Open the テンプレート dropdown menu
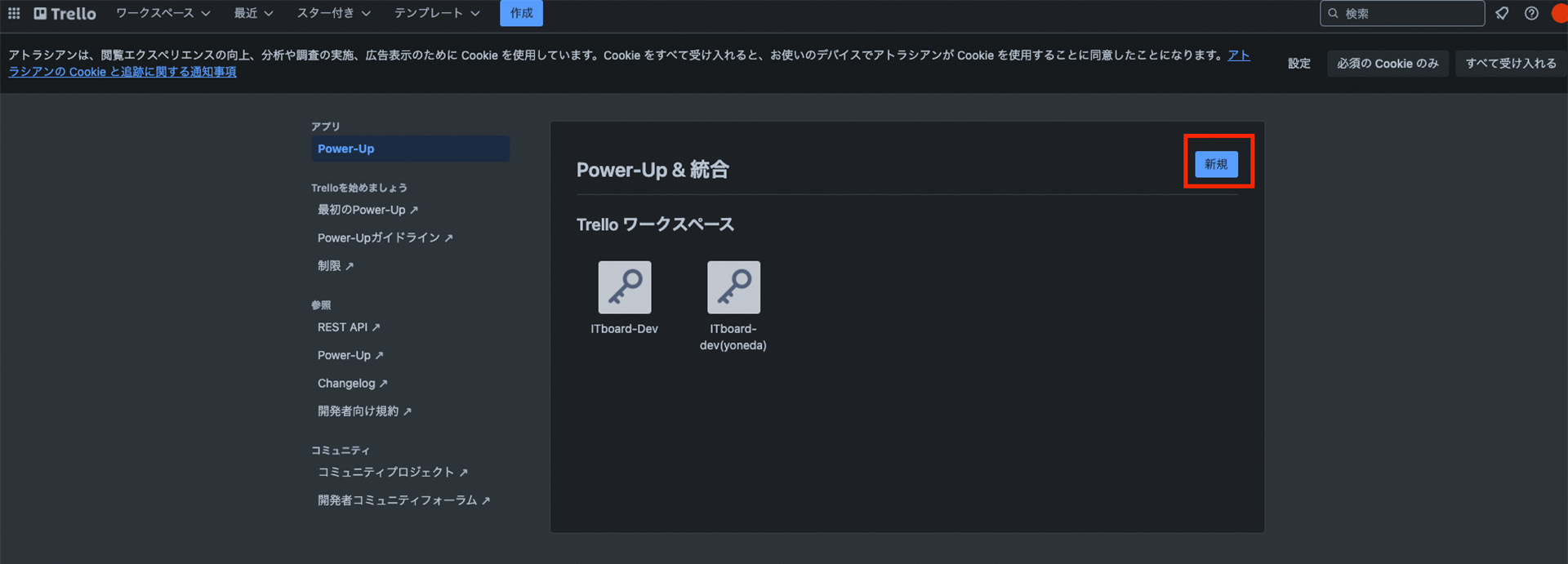Viewport: 1568px width, 564px height. tap(436, 13)
